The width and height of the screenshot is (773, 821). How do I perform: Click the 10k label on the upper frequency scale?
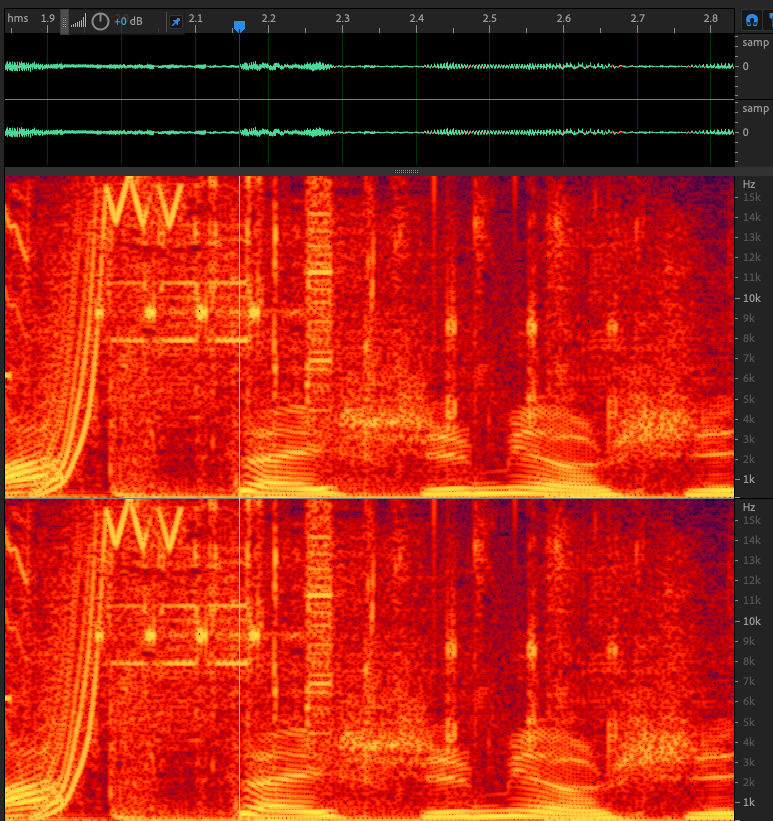point(752,298)
